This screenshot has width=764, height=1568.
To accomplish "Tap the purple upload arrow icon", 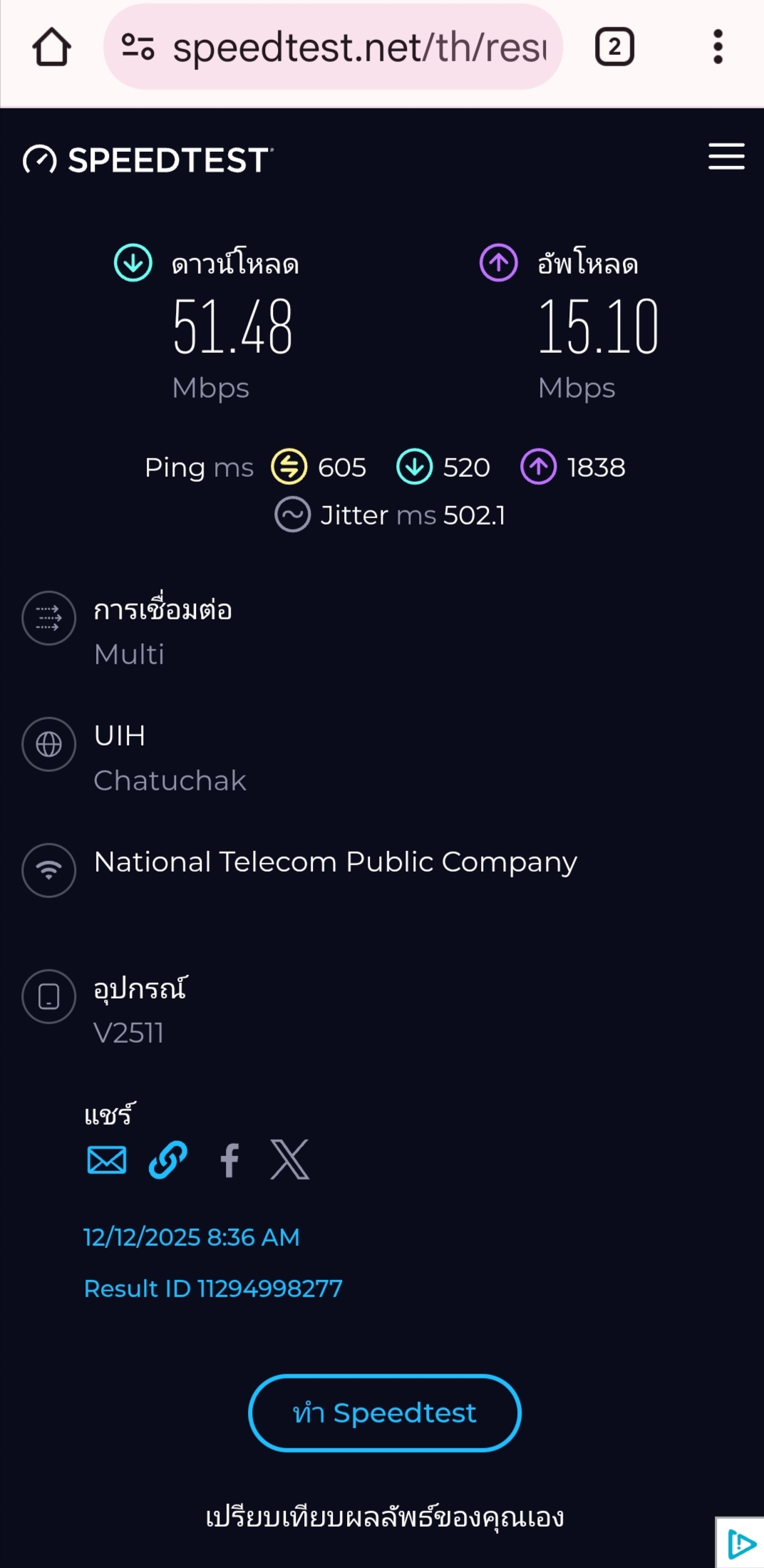I will (499, 263).
